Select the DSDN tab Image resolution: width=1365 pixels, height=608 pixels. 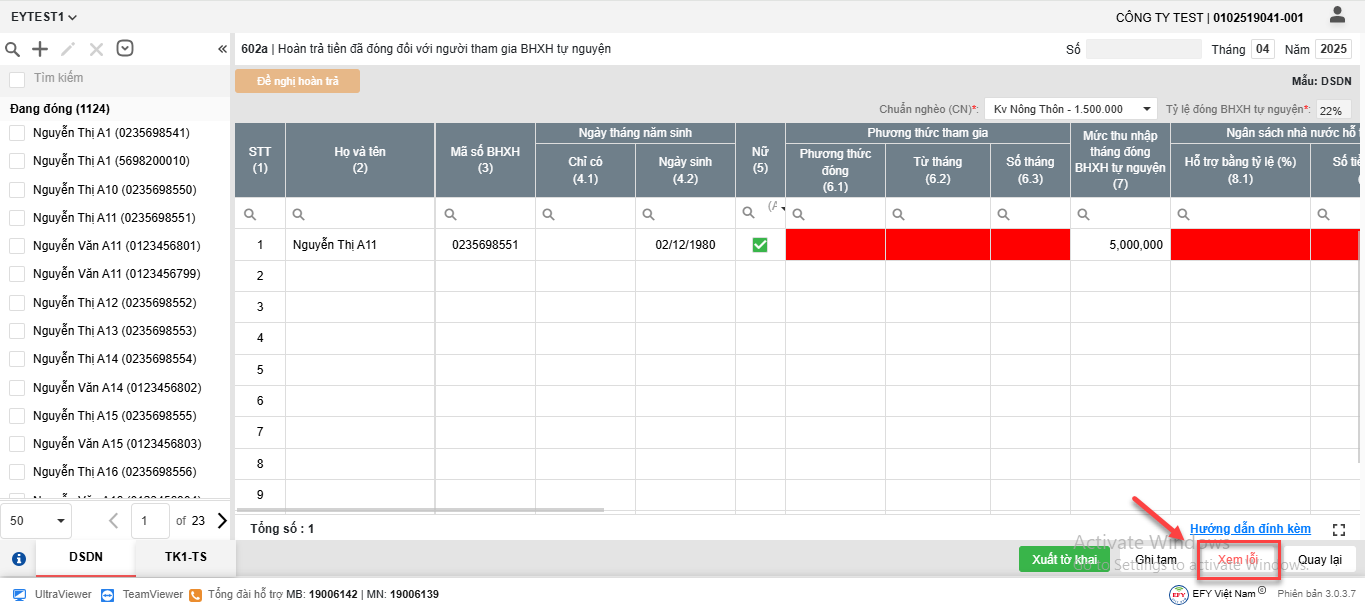[86, 558]
